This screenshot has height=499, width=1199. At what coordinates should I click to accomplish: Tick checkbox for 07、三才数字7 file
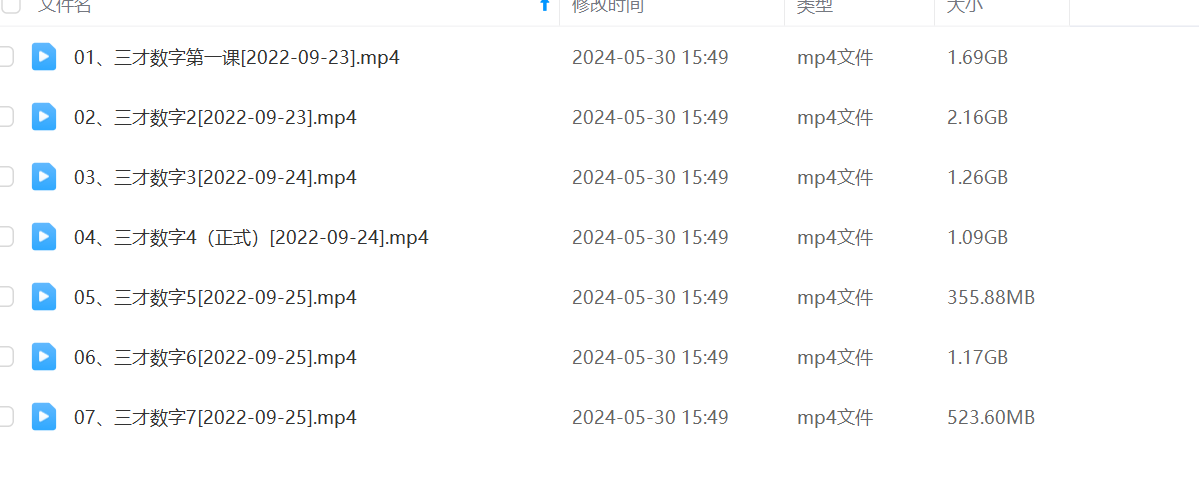click(x=5, y=417)
